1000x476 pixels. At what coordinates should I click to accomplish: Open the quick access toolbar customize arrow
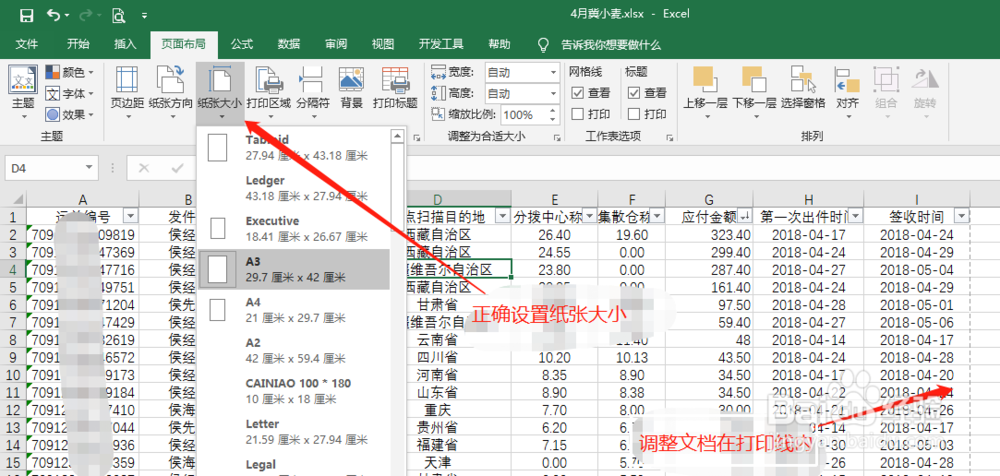(144, 15)
